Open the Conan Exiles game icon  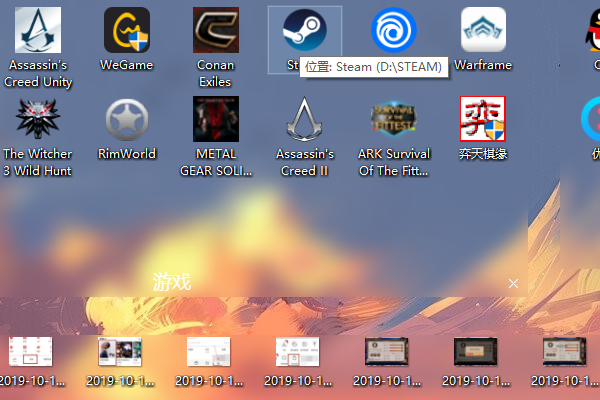215,31
